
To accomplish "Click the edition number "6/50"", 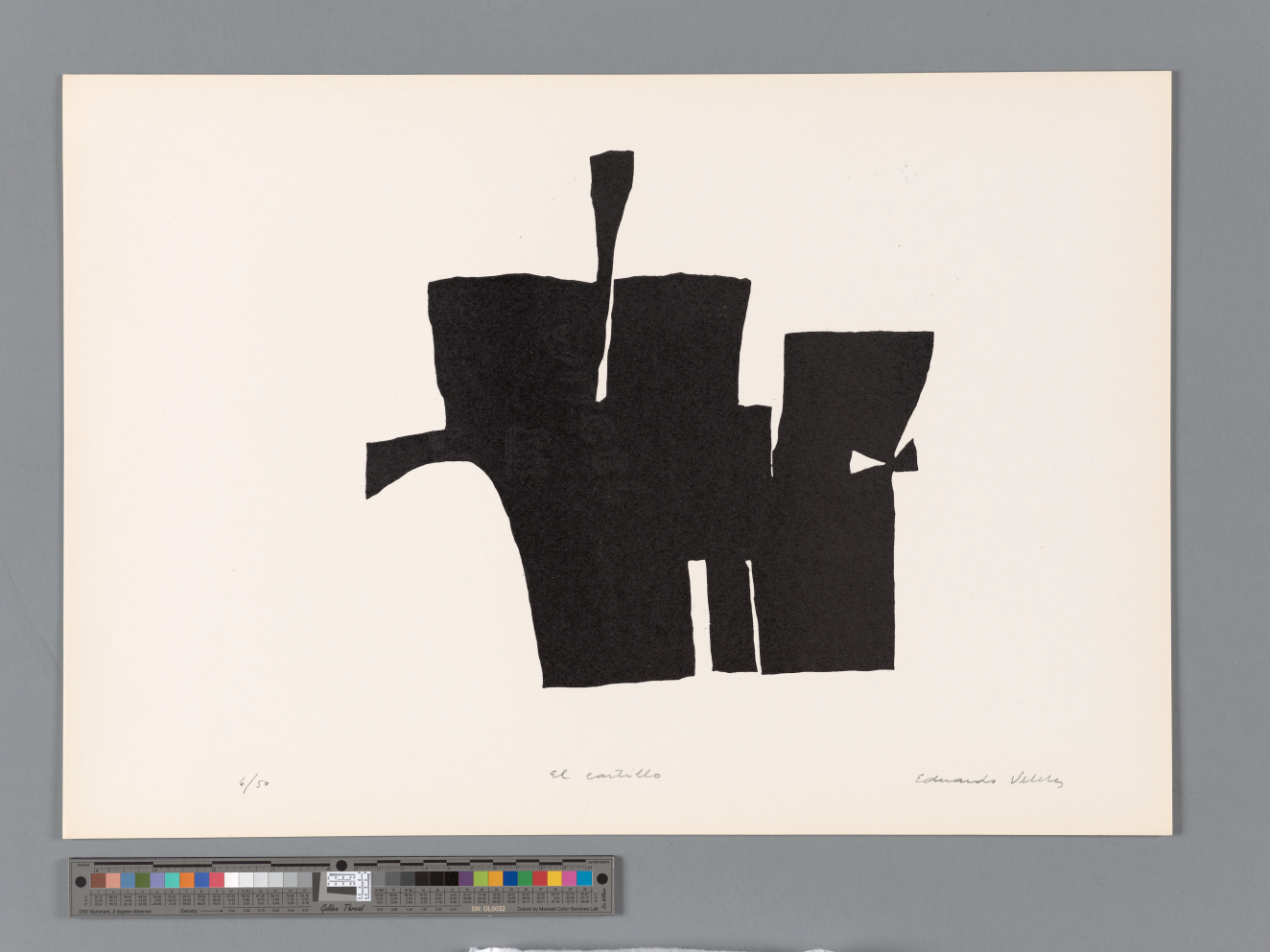I will (254, 784).
